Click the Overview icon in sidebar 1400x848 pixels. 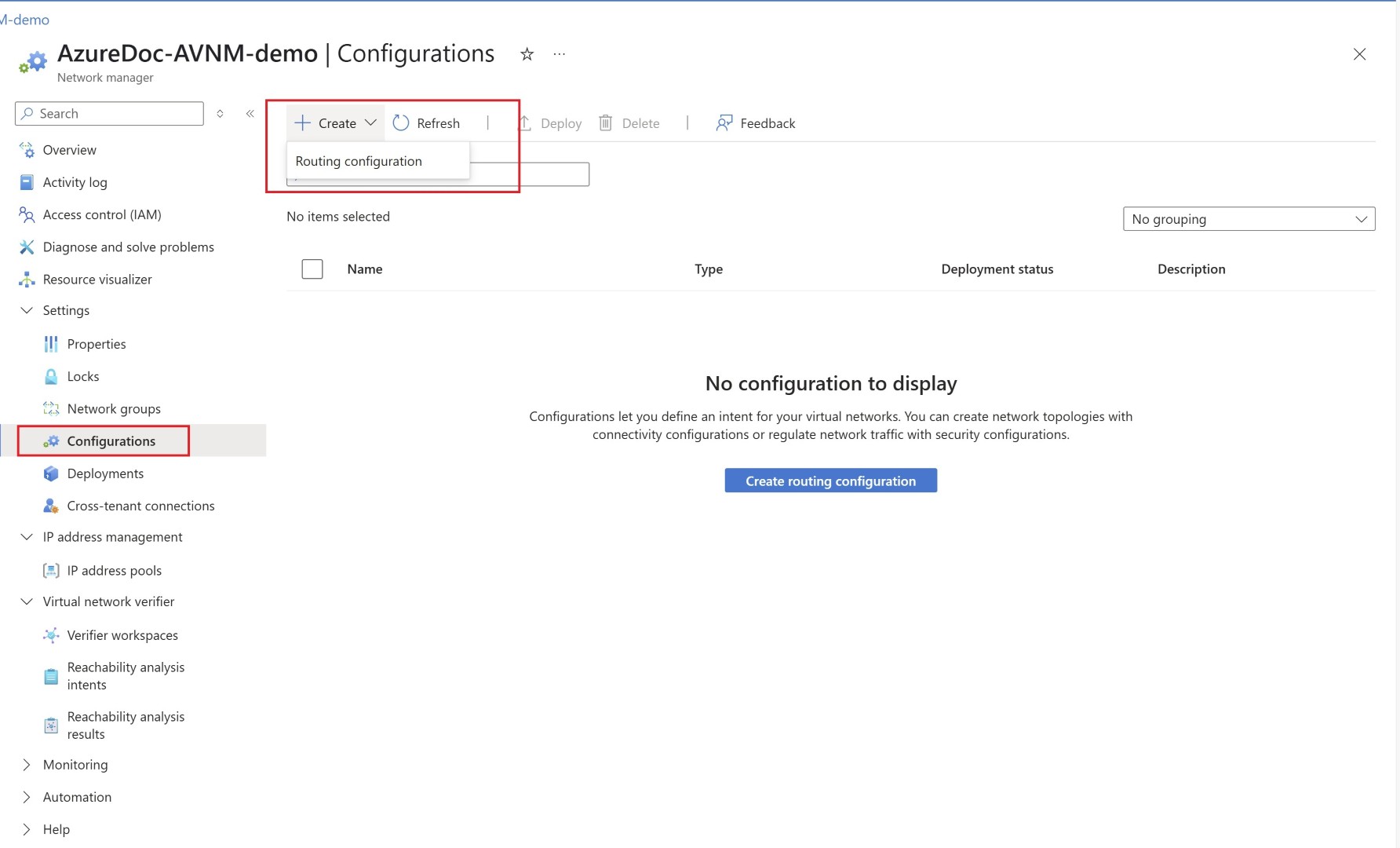[27, 150]
